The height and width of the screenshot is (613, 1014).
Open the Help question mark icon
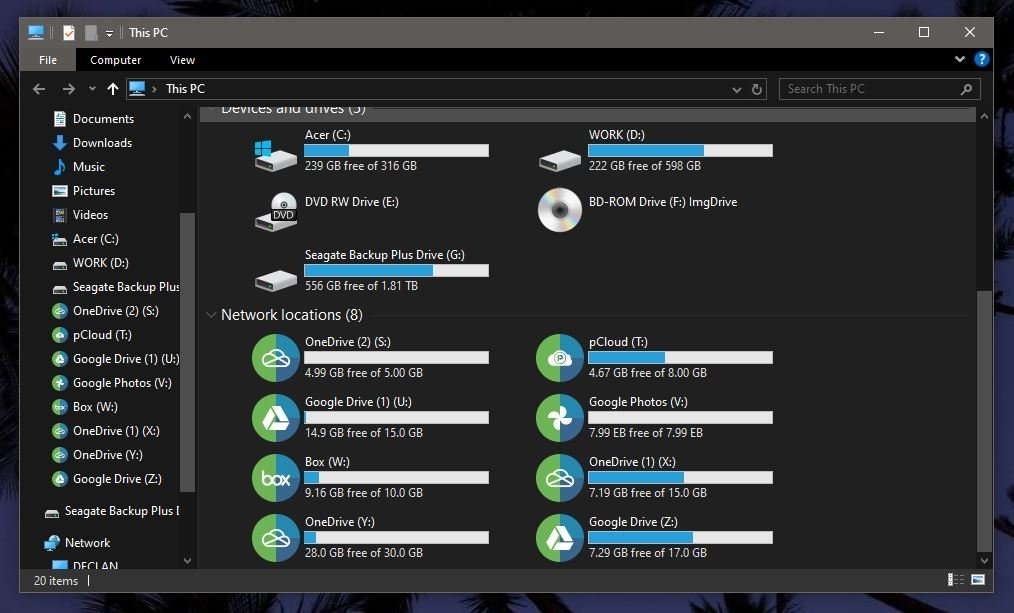pyautogui.click(x=982, y=59)
